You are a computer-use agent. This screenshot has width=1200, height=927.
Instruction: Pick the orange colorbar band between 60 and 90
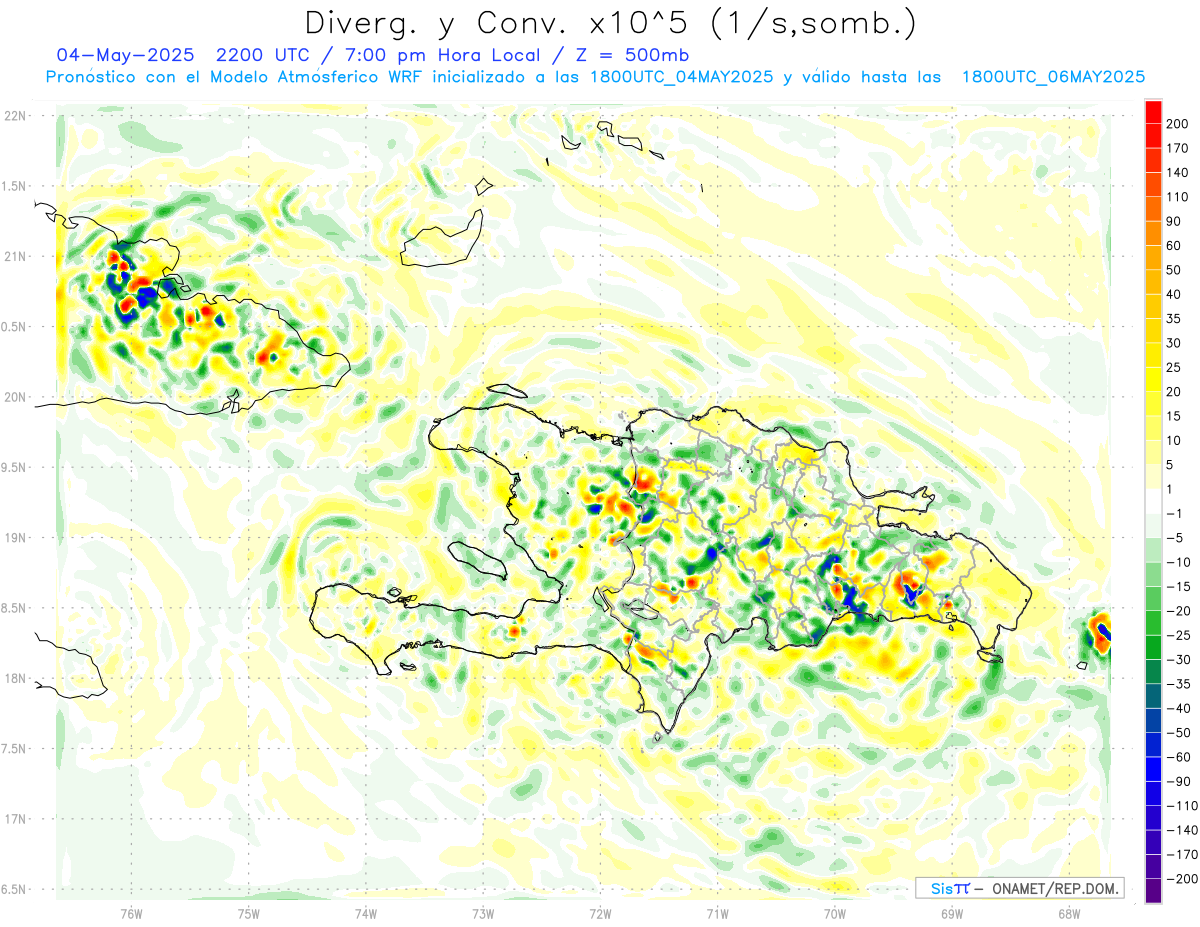[x=1154, y=234]
